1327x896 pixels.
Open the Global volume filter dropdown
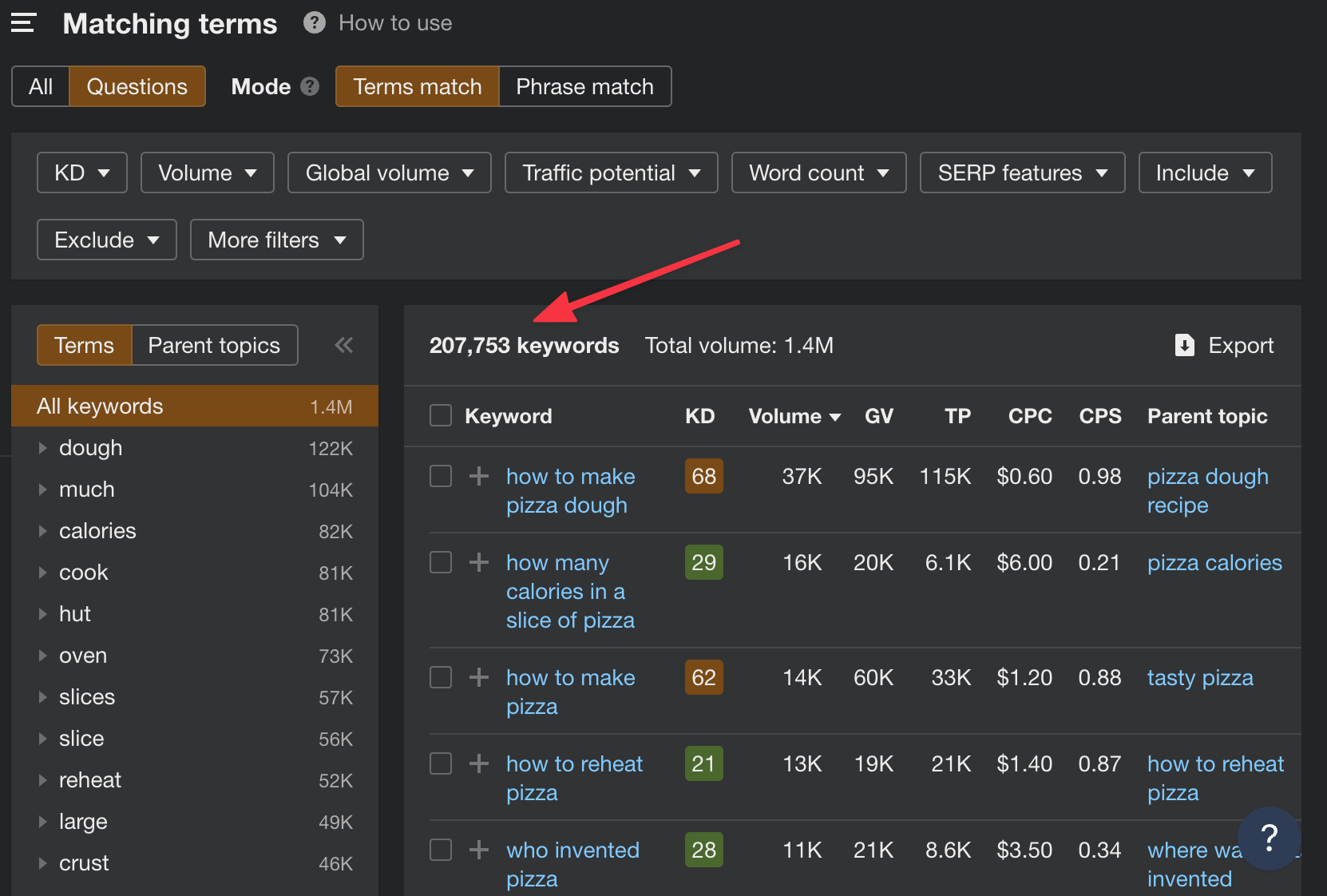[x=390, y=172]
